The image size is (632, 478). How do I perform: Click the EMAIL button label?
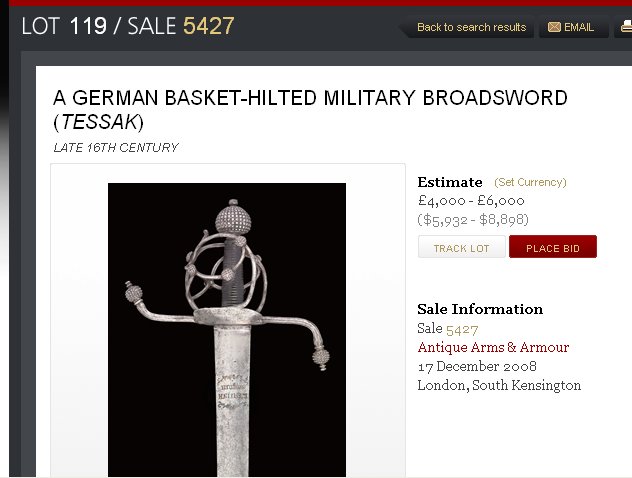[x=579, y=27]
